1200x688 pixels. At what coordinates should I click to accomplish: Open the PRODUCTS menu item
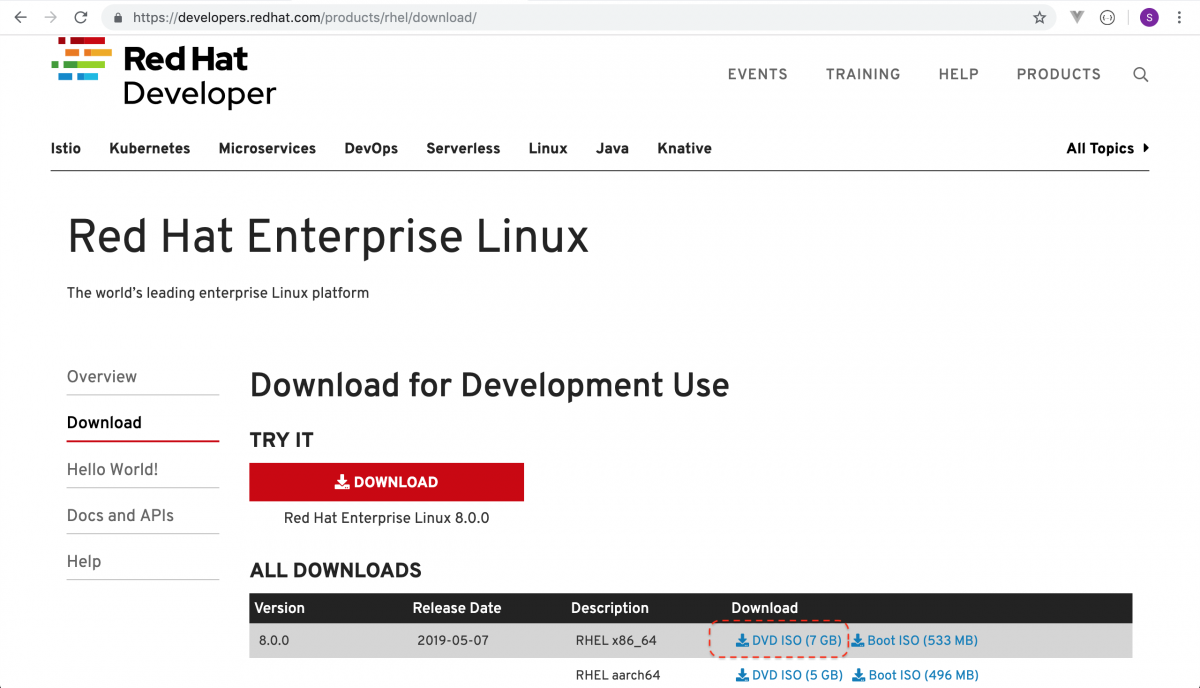(x=1058, y=74)
